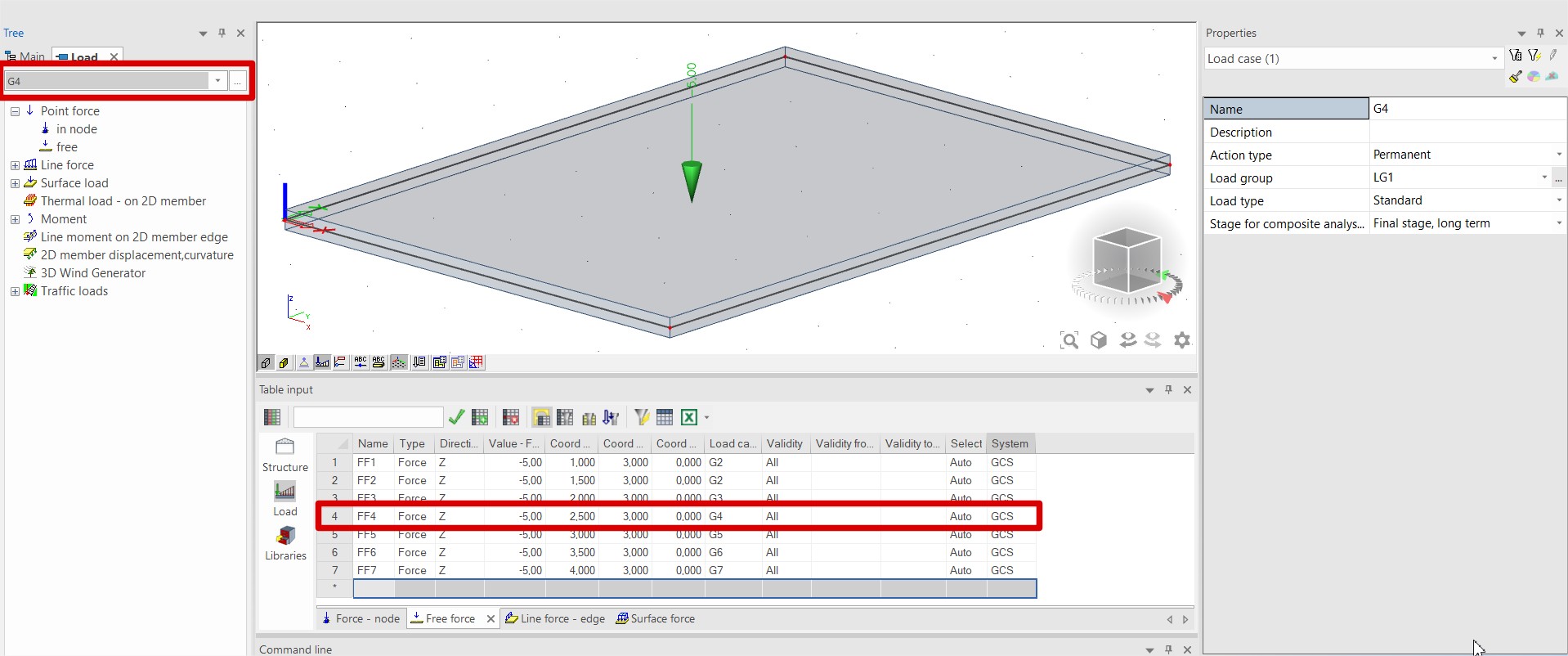Switch to the Main tree tab

coord(25,56)
